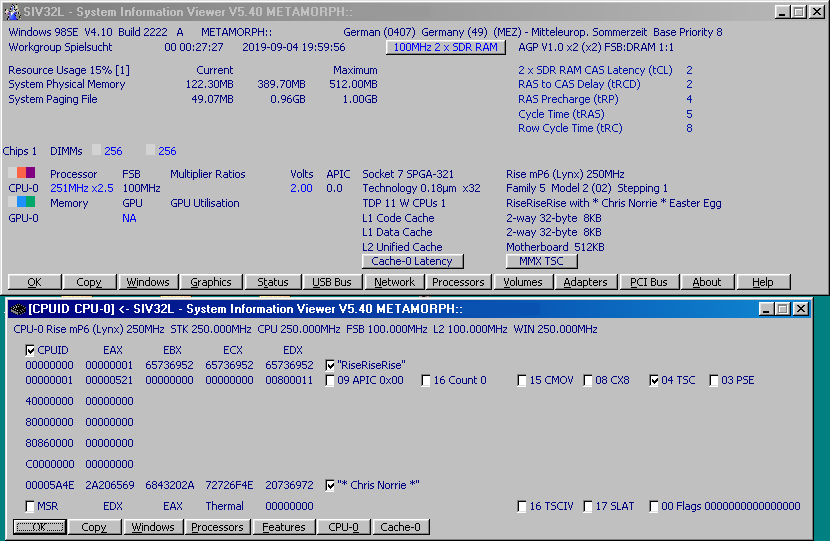Image resolution: width=830 pixels, height=541 pixels.
Task: Click the SIV32L main window title icon
Action: coord(12,12)
